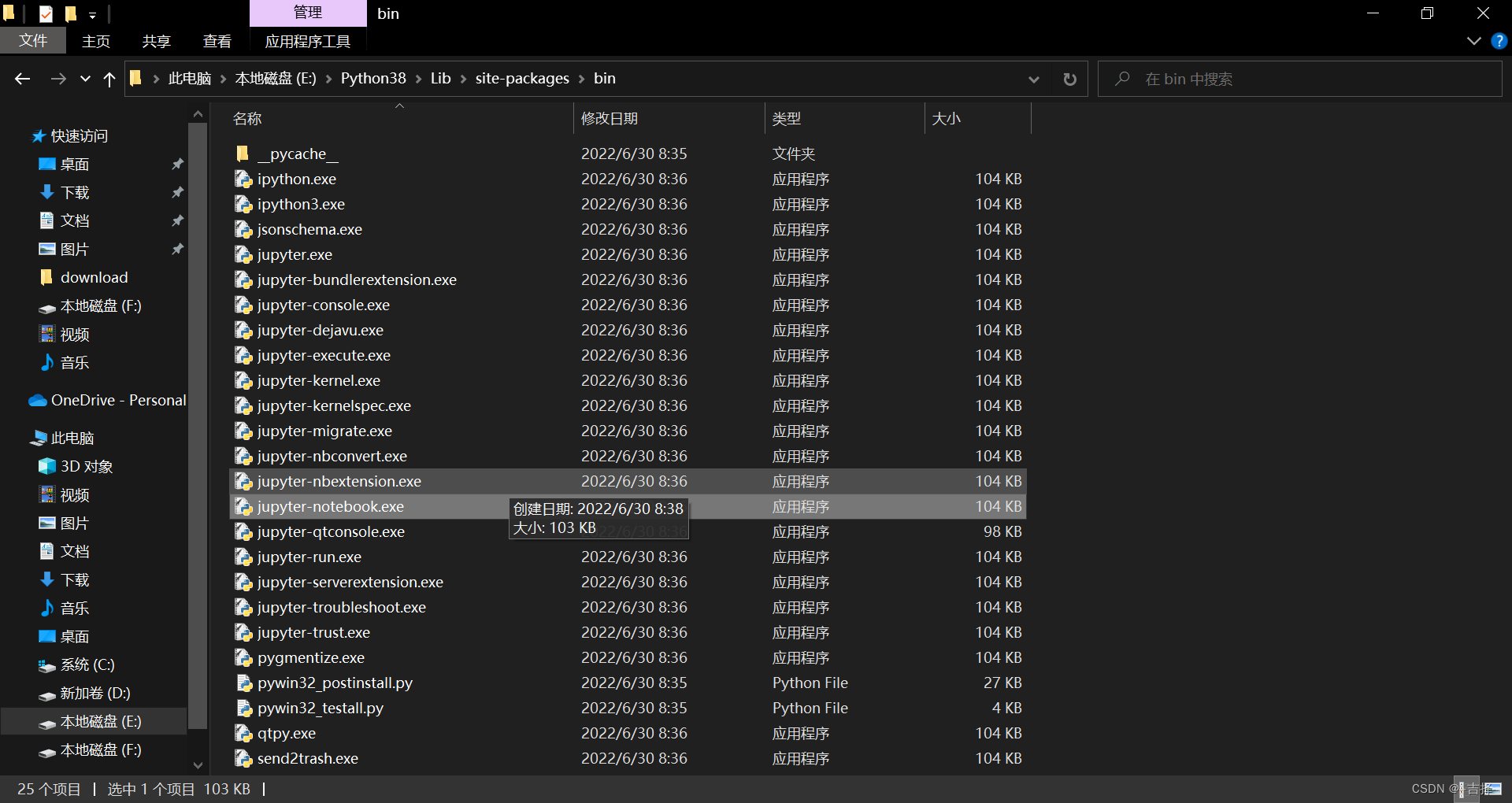Open the 应用程序工具 ribbon tab

pyautogui.click(x=308, y=41)
